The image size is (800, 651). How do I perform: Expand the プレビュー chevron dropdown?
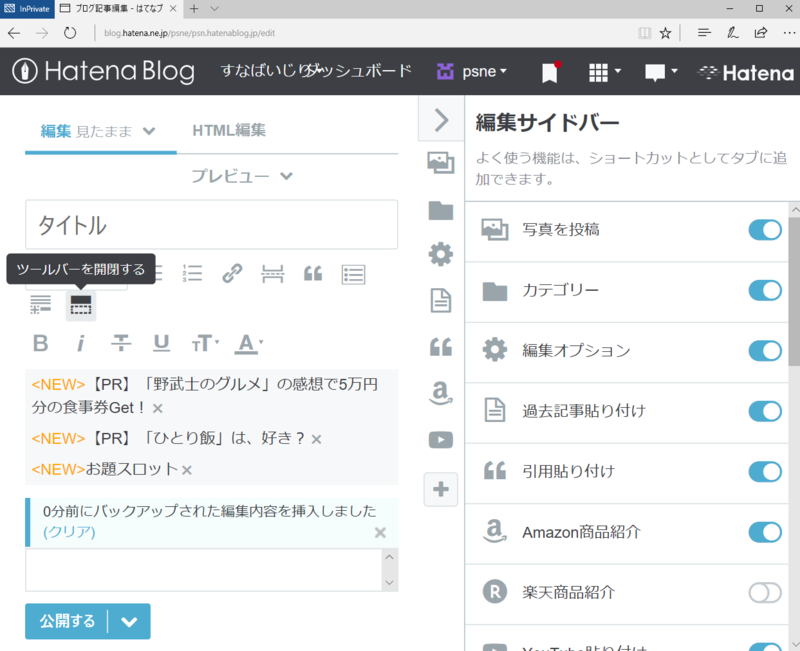[x=286, y=176]
